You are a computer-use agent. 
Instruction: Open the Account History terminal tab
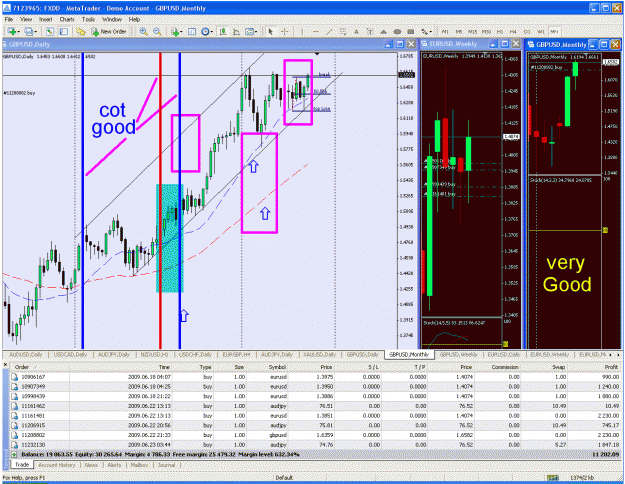57,465
